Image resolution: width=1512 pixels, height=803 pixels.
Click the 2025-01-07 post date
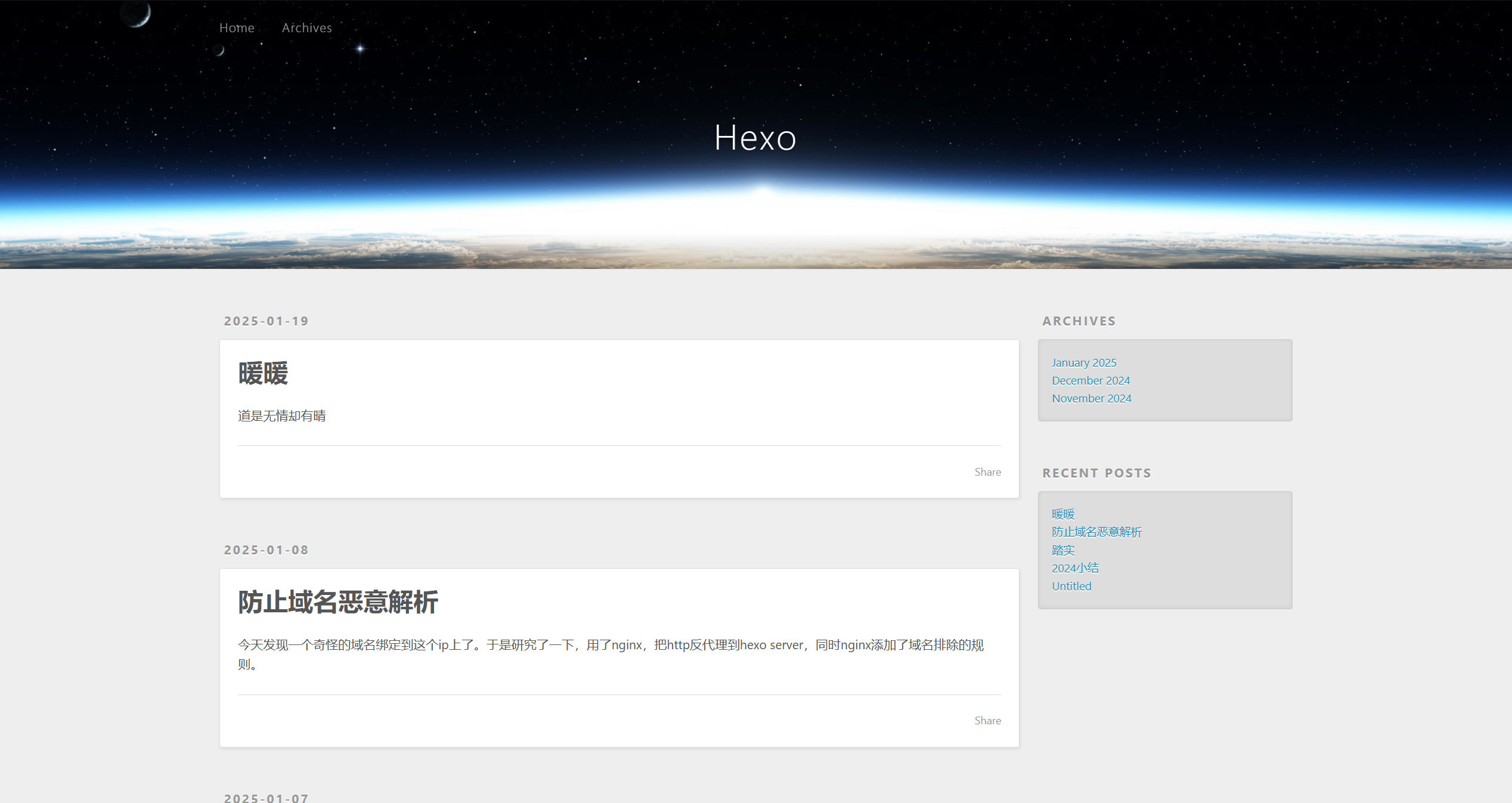pyautogui.click(x=267, y=798)
